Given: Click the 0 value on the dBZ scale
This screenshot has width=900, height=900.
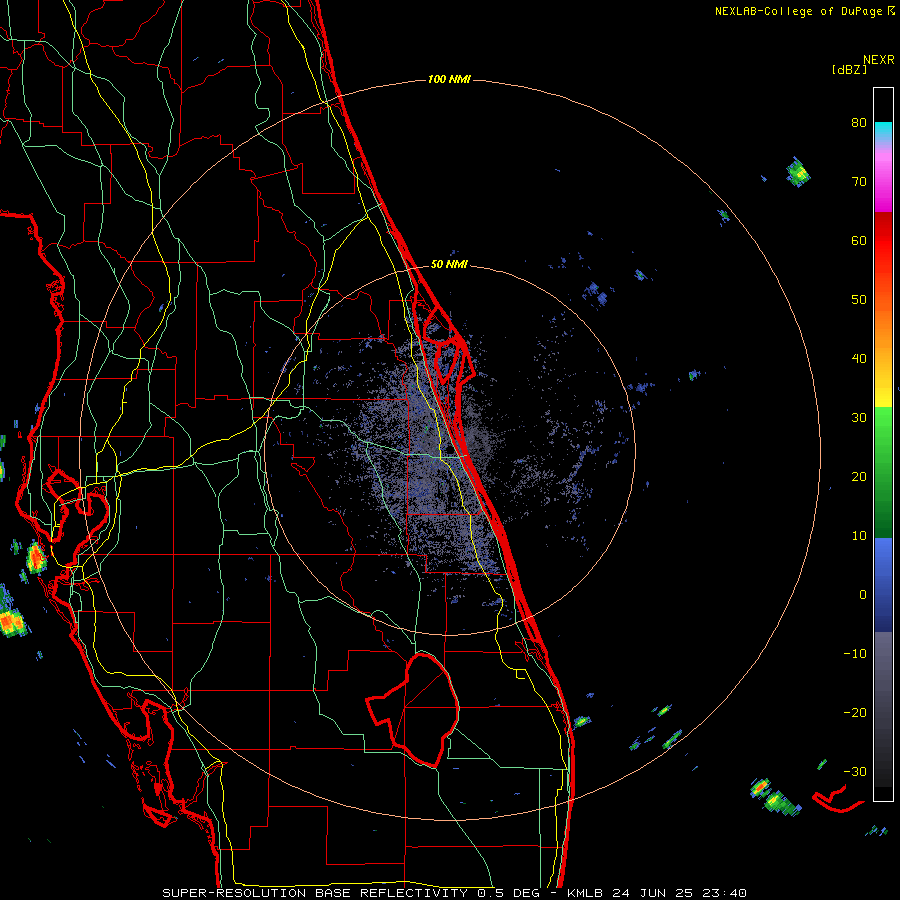Looking at the screenshot, I should click(863, 595).
